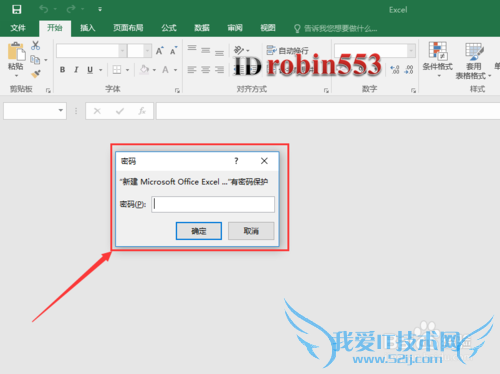Switch to the 数据 ribbon tab

click(202, 28)
